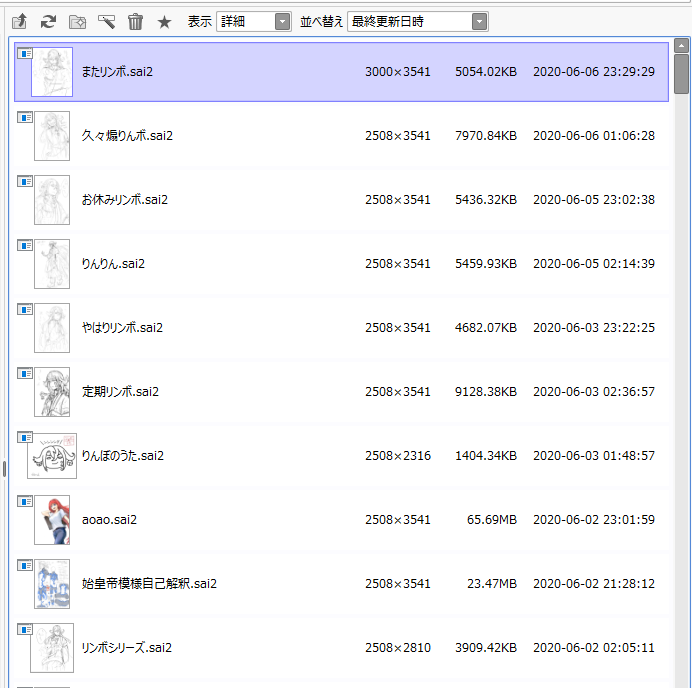Click the trash delete icon

tap(135, 21)
